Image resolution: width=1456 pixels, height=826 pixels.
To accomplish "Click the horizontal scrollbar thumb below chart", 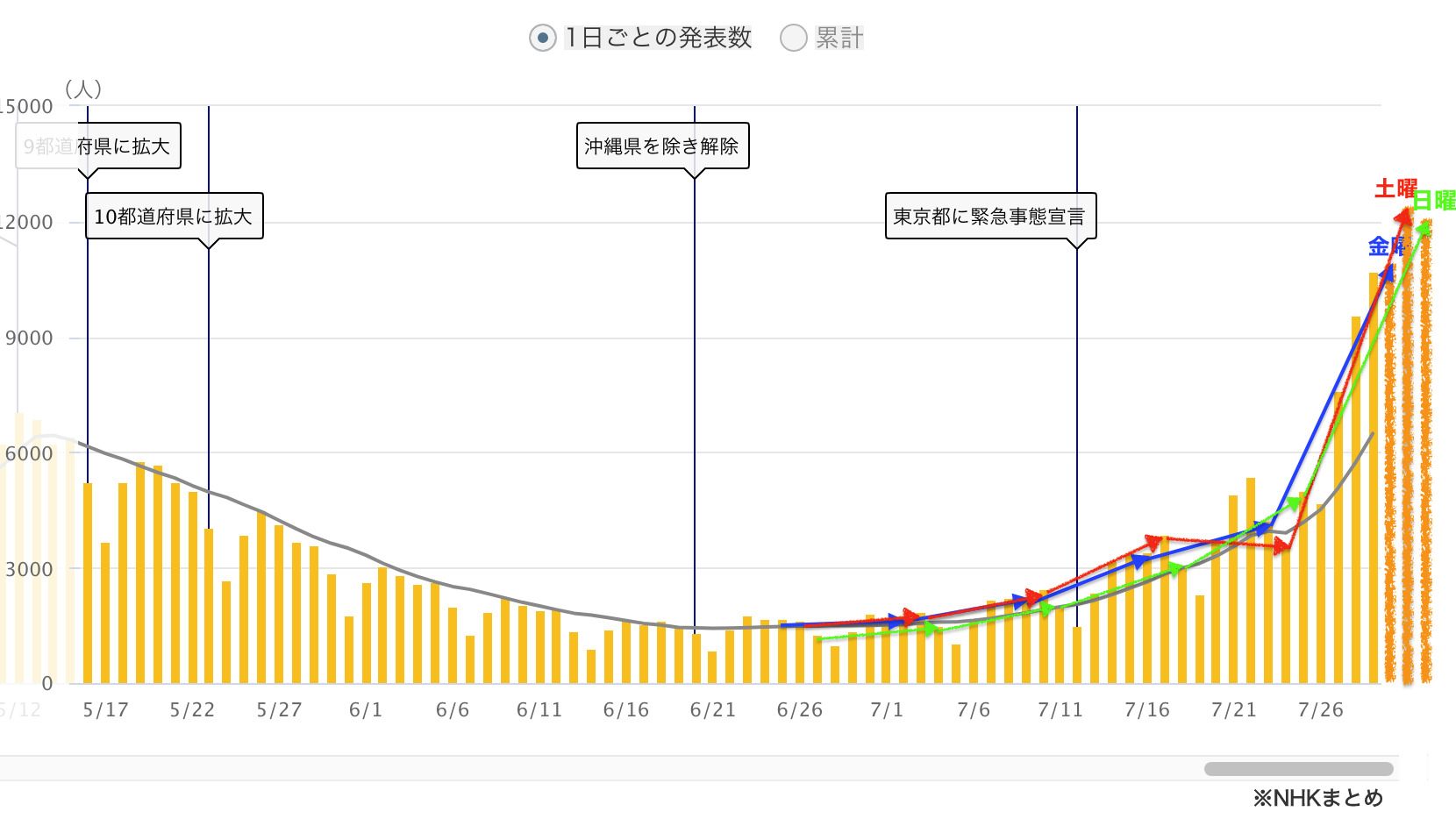I will click(x=1299, y=769).
